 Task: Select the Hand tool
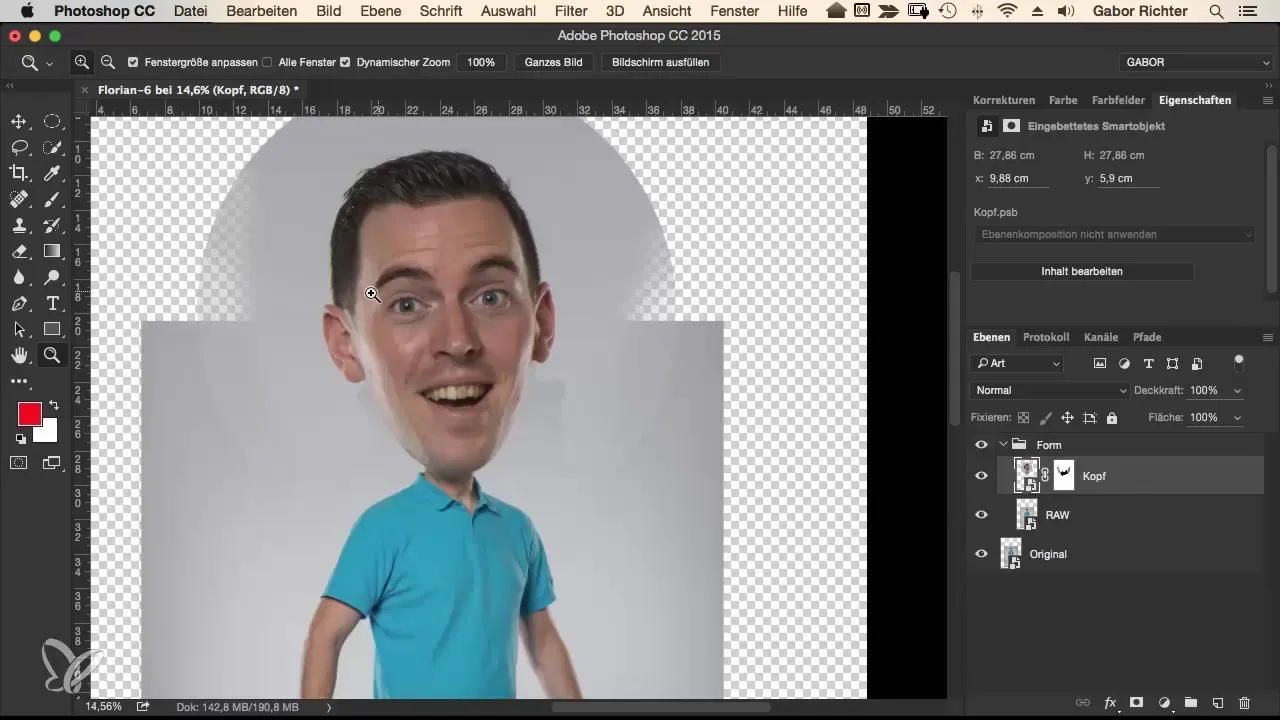[x=19, y=355]
